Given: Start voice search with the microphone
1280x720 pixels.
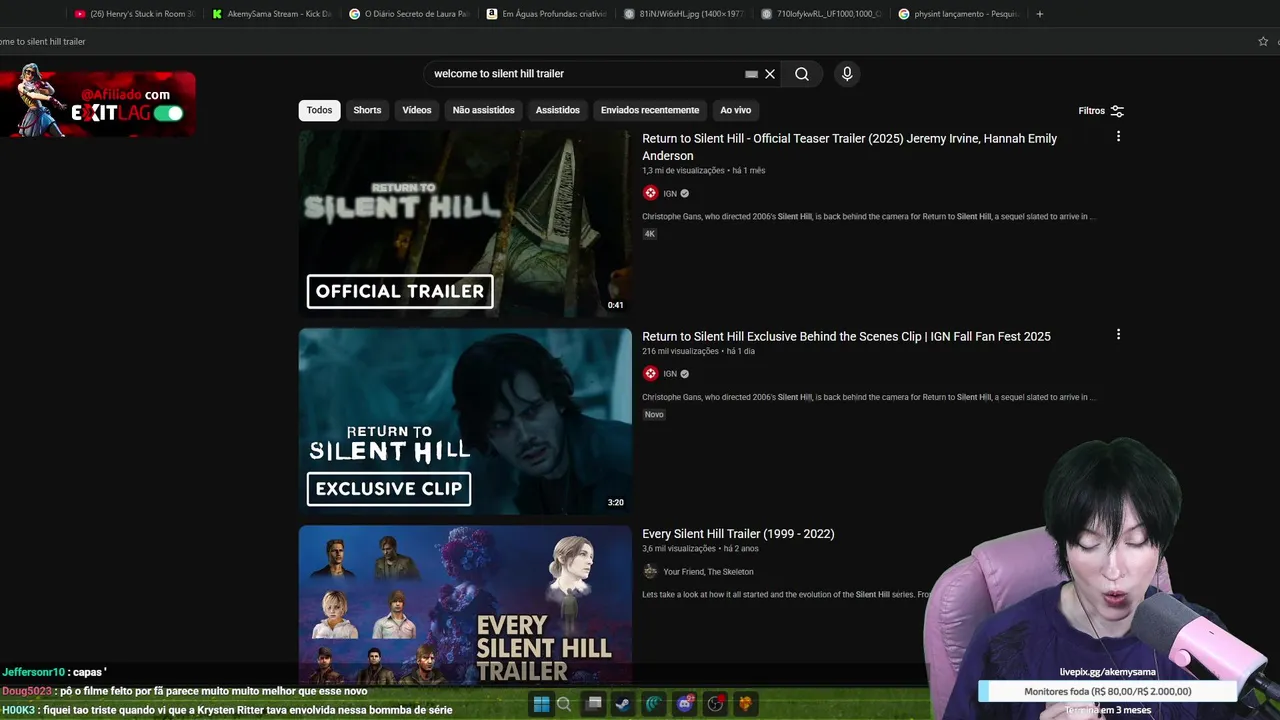Looking at the screenshot, I should (x=847, y=74).
